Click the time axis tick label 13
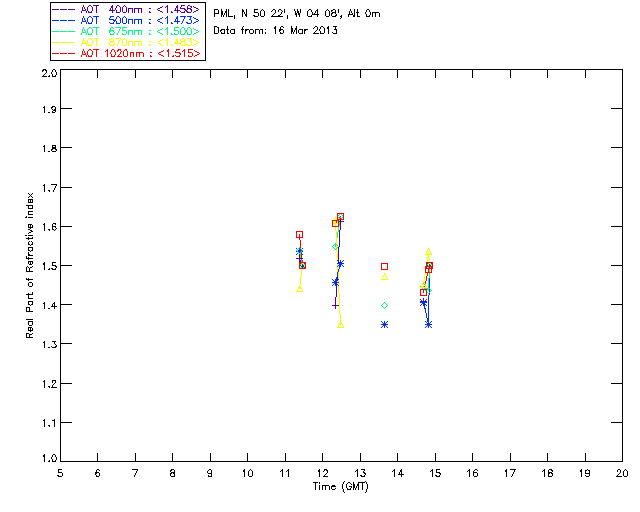The height and width of the screenshot is (512, 640). pyautogui.click(x=360, y=473)
